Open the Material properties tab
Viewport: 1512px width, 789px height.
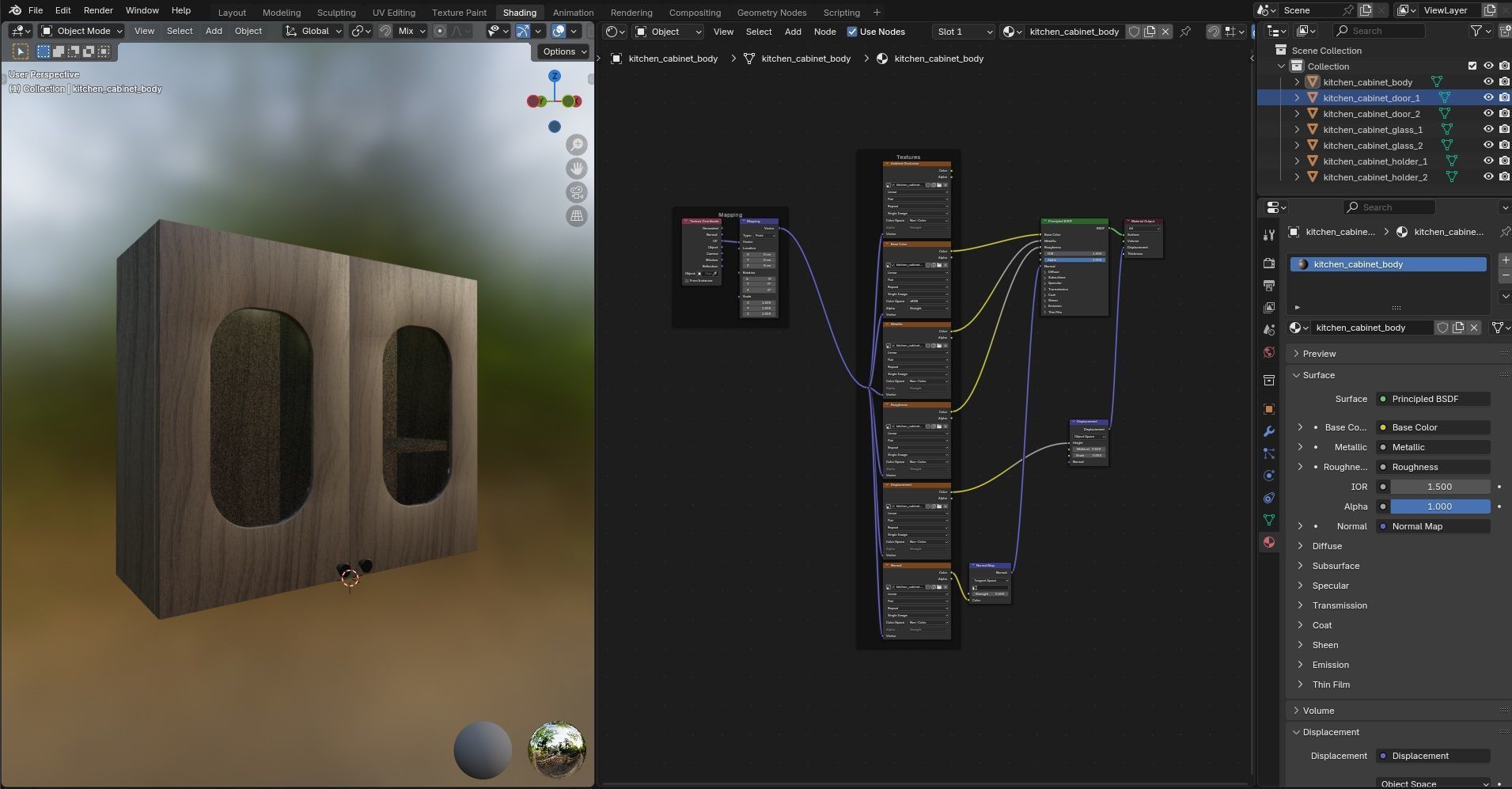(1269, 542)
